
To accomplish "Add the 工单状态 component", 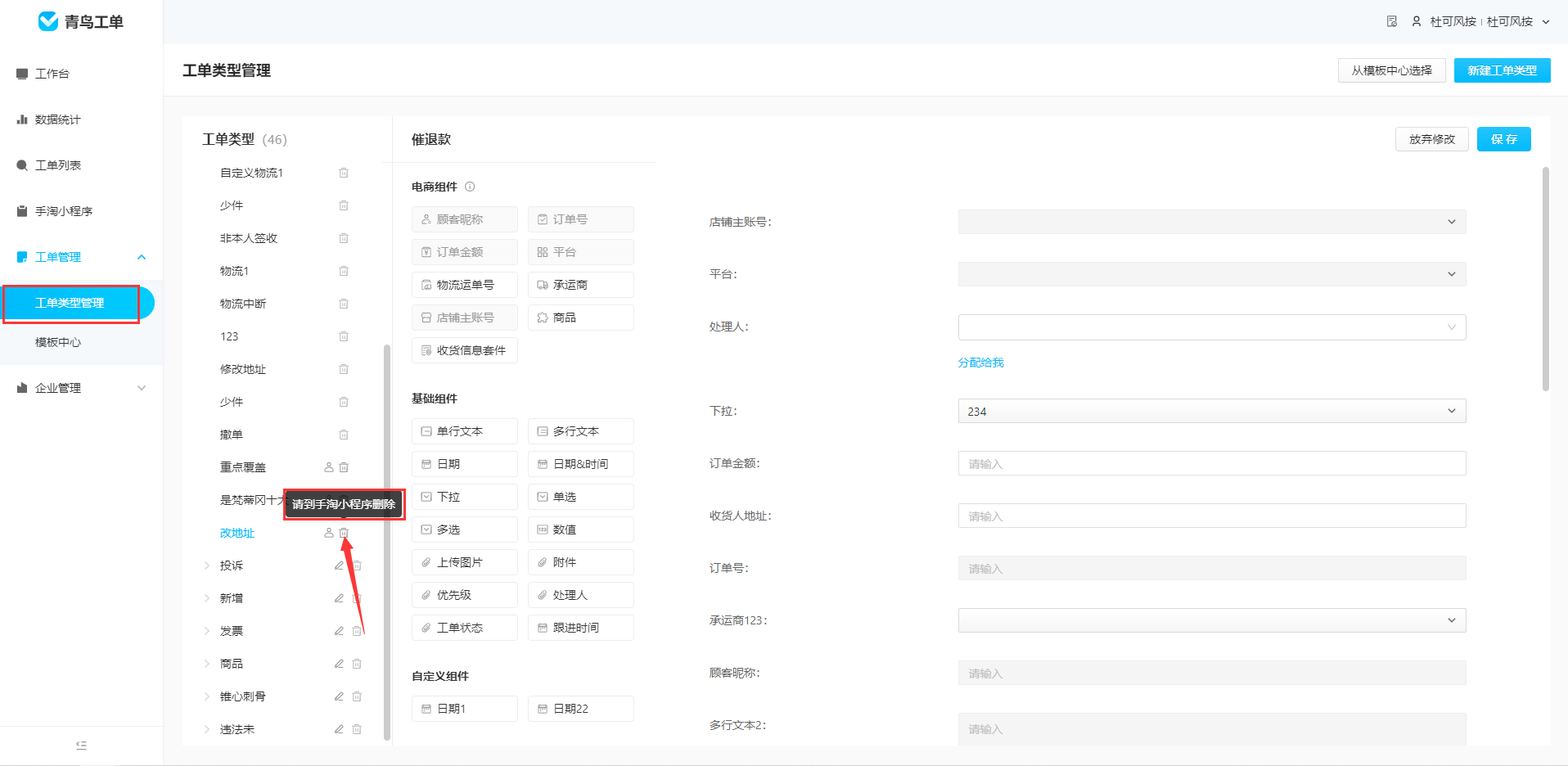I will [465, 628].
